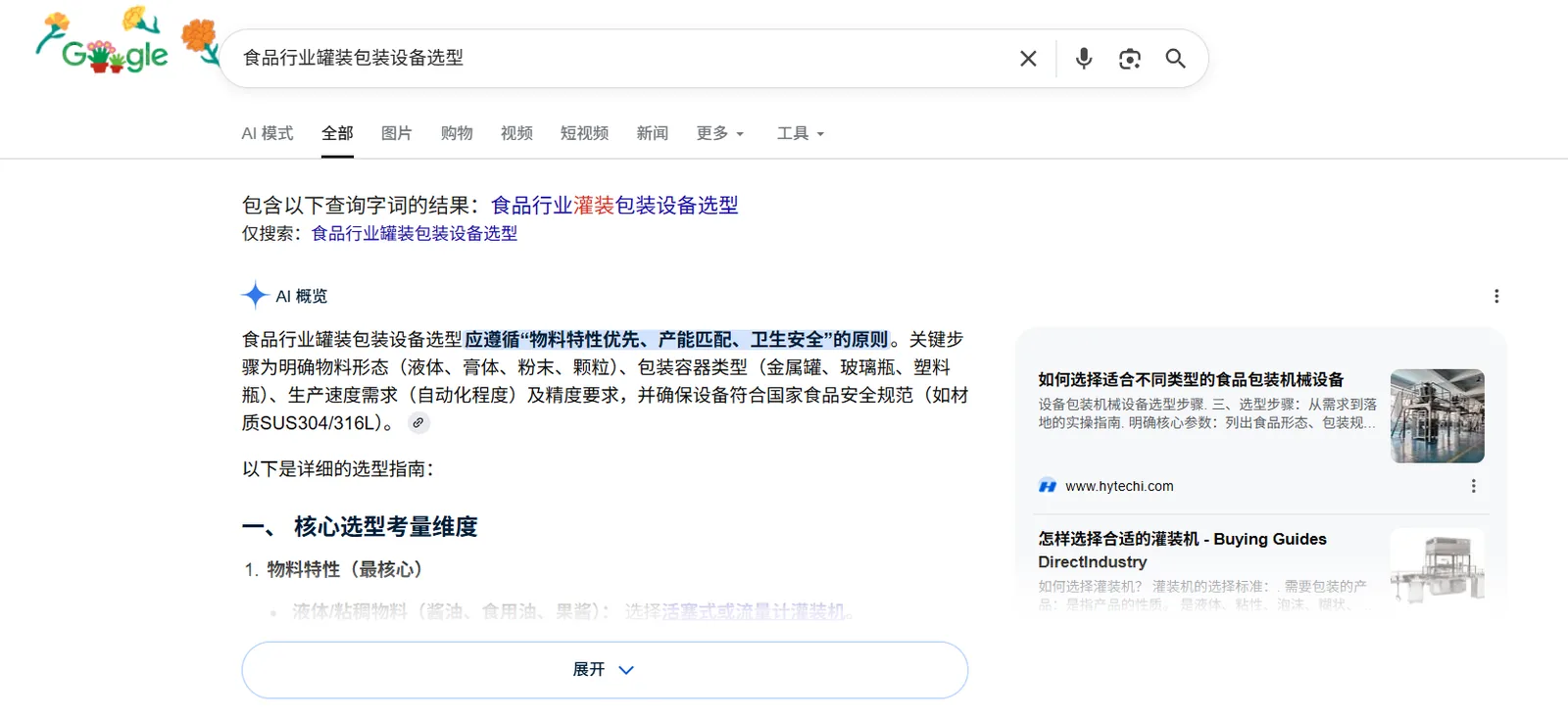Screen dimensions: 1568x719
Task: Click the magnifying glass search icon
Action: click(1176, 59)
